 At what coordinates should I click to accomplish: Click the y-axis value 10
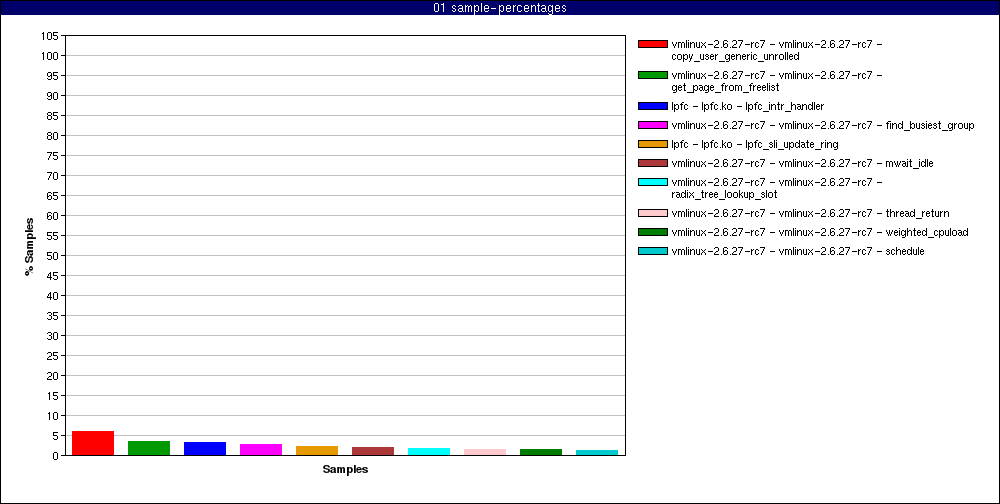click(54, 416)
